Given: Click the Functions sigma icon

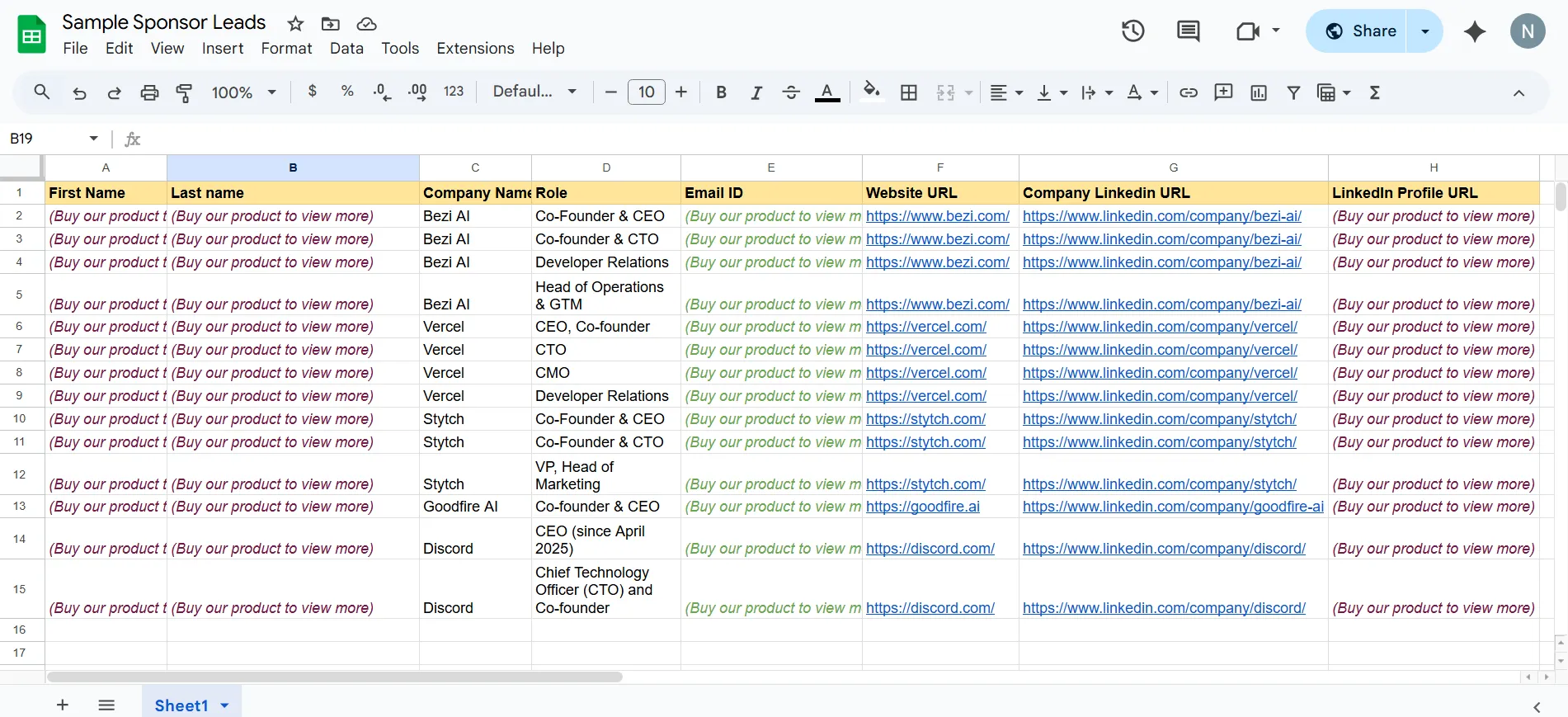Looking at the screenshot, I should pos(1374,92).
